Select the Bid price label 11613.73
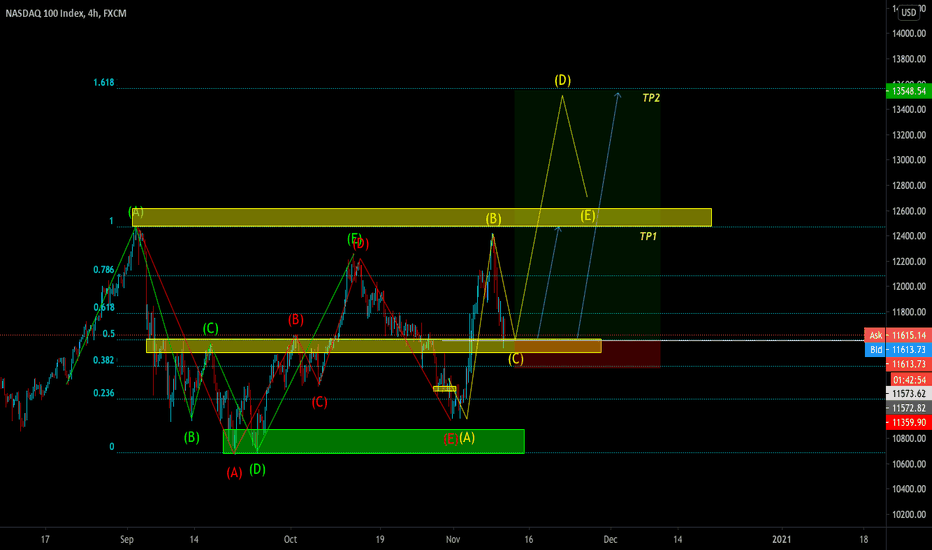The image size is (932, 550). tap(898, 350)
